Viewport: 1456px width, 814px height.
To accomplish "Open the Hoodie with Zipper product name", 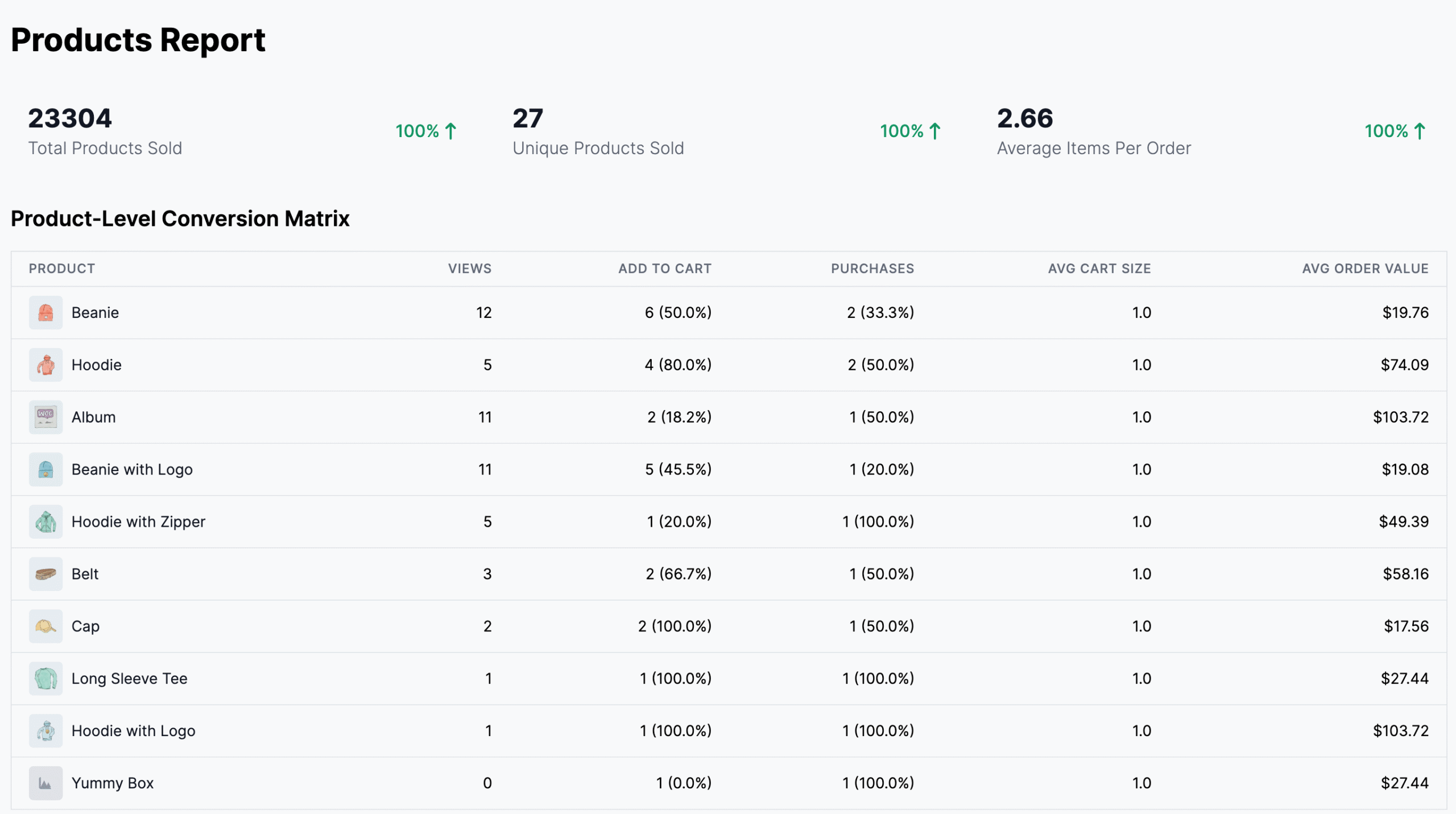I will [138, 522].
